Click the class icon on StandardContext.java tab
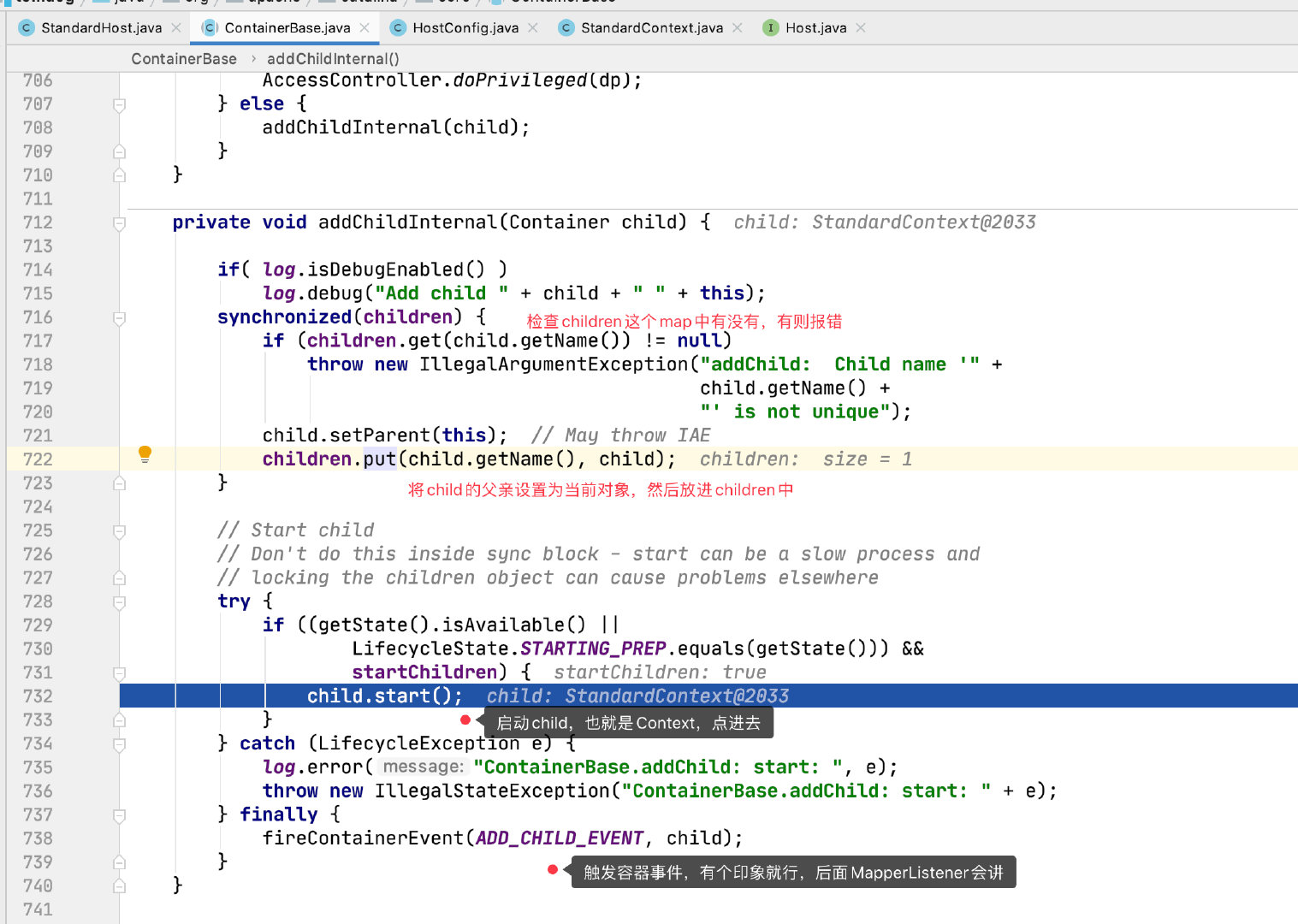 point(566,28)
